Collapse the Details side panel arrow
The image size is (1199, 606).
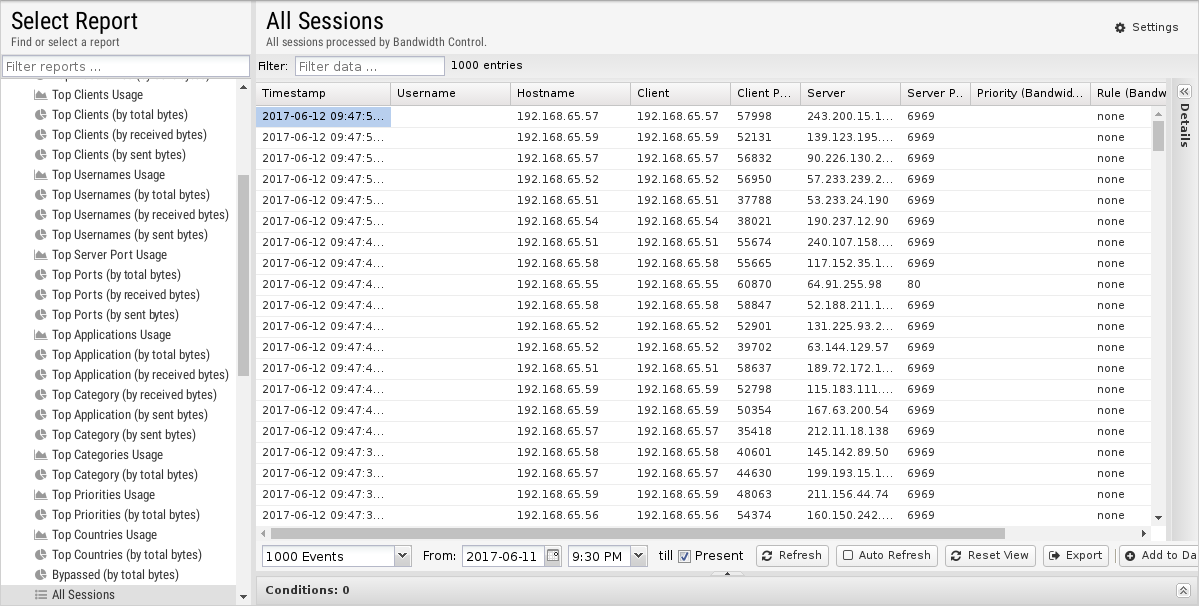click(x=1184, y=92)
